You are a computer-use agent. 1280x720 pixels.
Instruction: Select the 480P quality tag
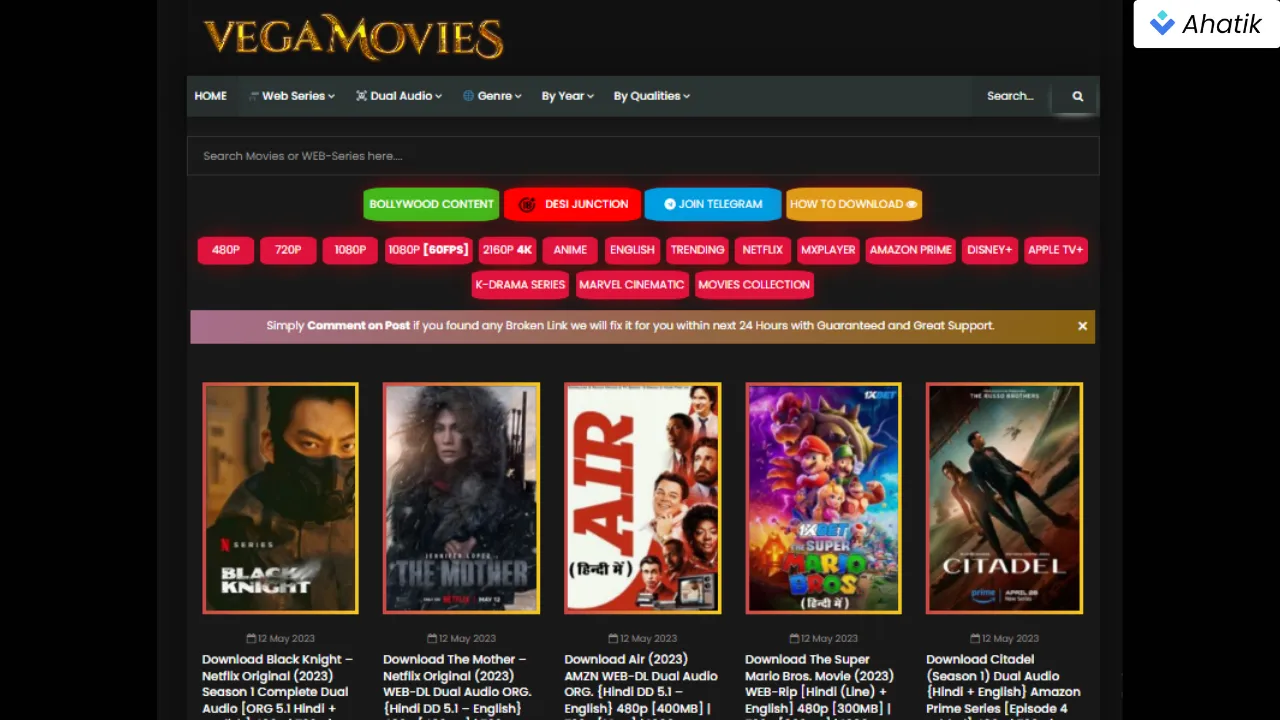[226, 250]
